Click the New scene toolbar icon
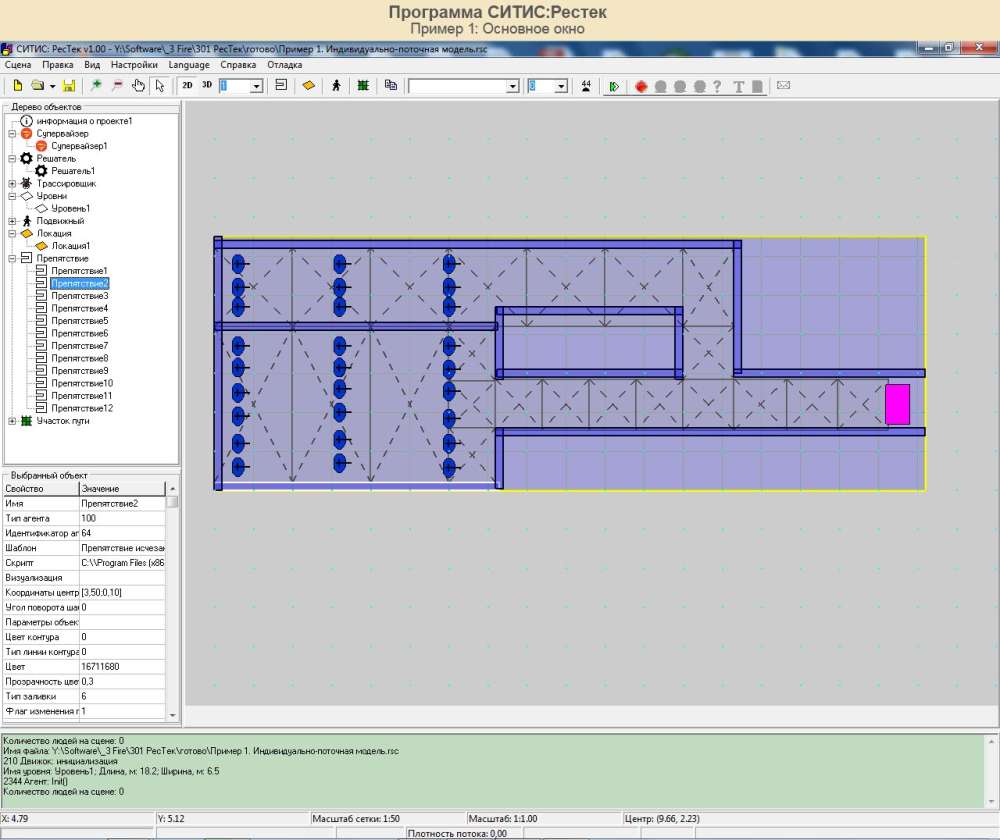This screenshot has width=1000, height=840. [x=17, y=86]
